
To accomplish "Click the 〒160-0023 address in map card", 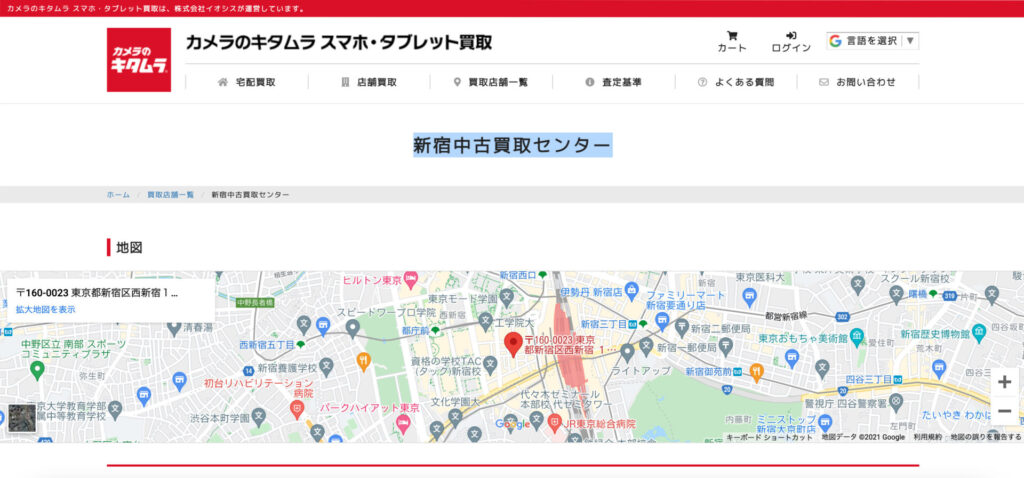I will coord(97,293).
